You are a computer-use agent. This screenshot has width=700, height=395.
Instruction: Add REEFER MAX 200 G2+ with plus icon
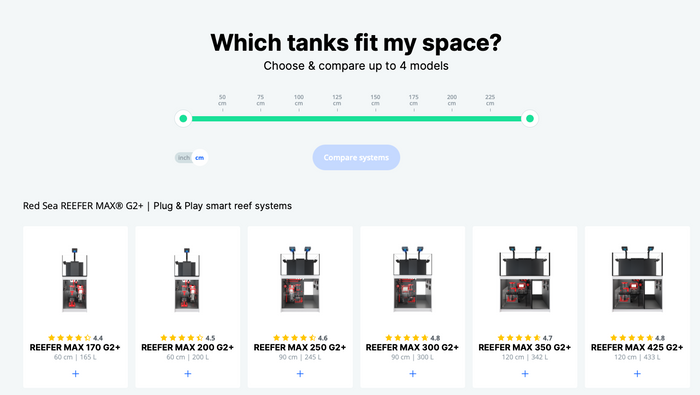188,374
